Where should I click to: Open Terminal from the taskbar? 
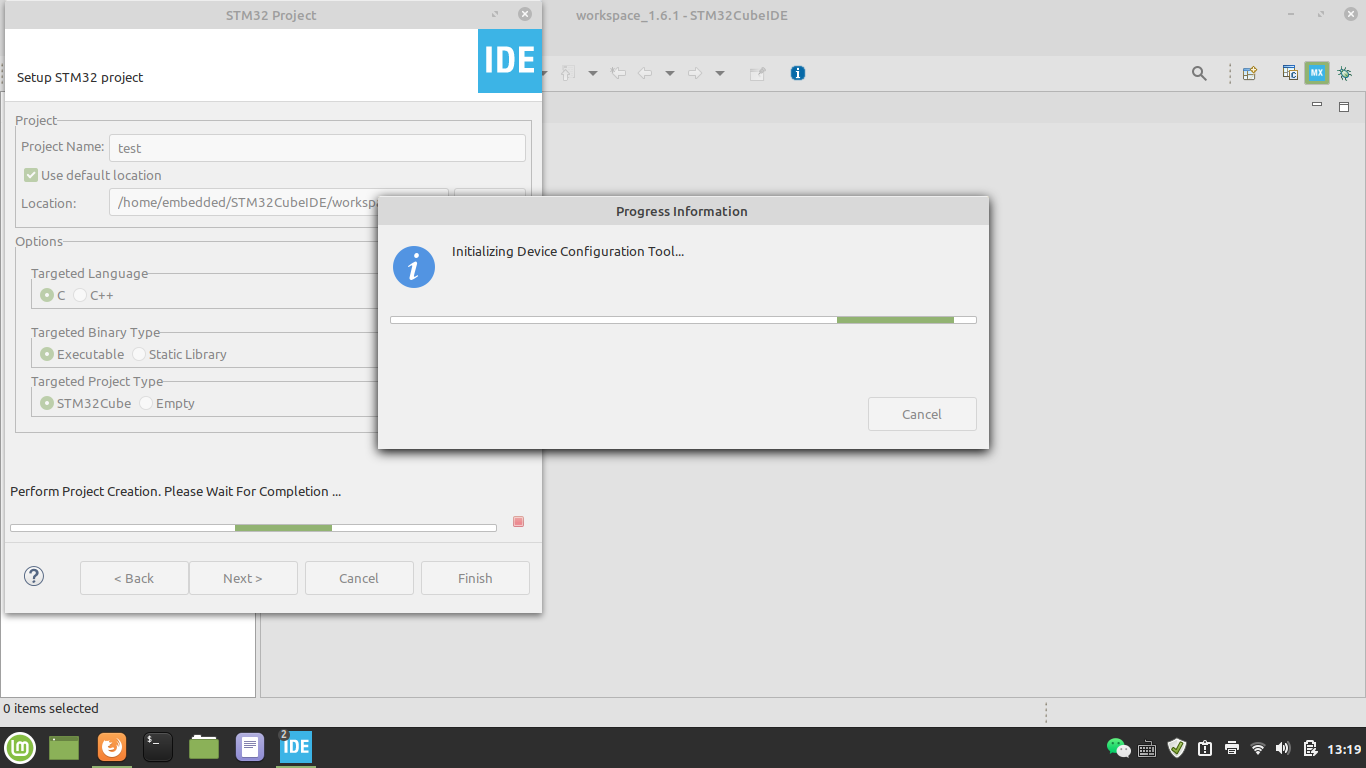click(x=158, y=747)
